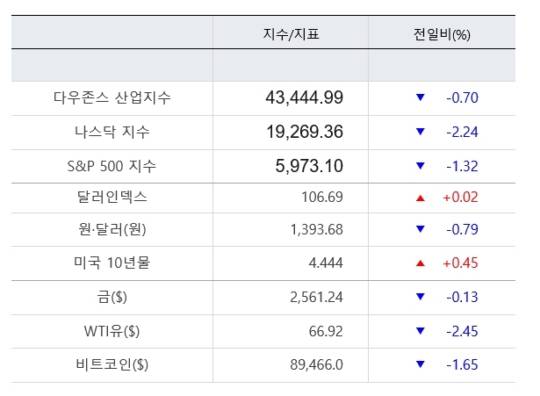Click the WTI유($) row label

coord(112,331)
